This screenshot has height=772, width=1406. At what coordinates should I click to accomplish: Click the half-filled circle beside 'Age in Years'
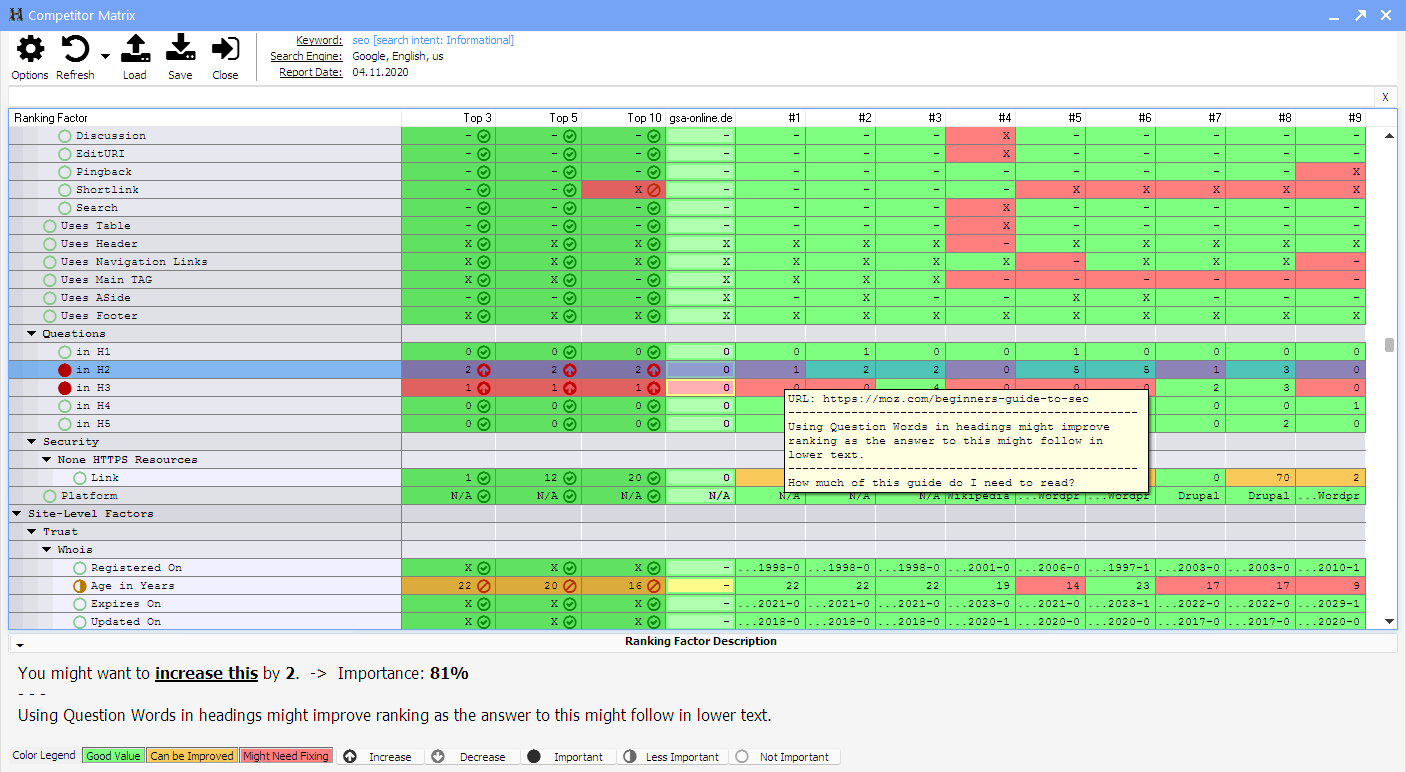coord(80,586)
